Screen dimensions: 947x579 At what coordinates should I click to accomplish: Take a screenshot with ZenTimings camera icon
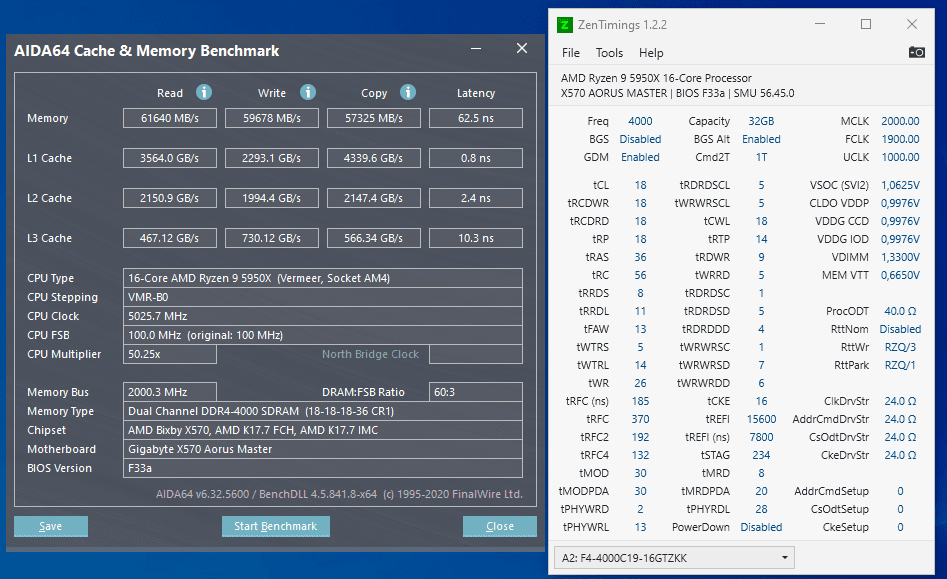916,53
